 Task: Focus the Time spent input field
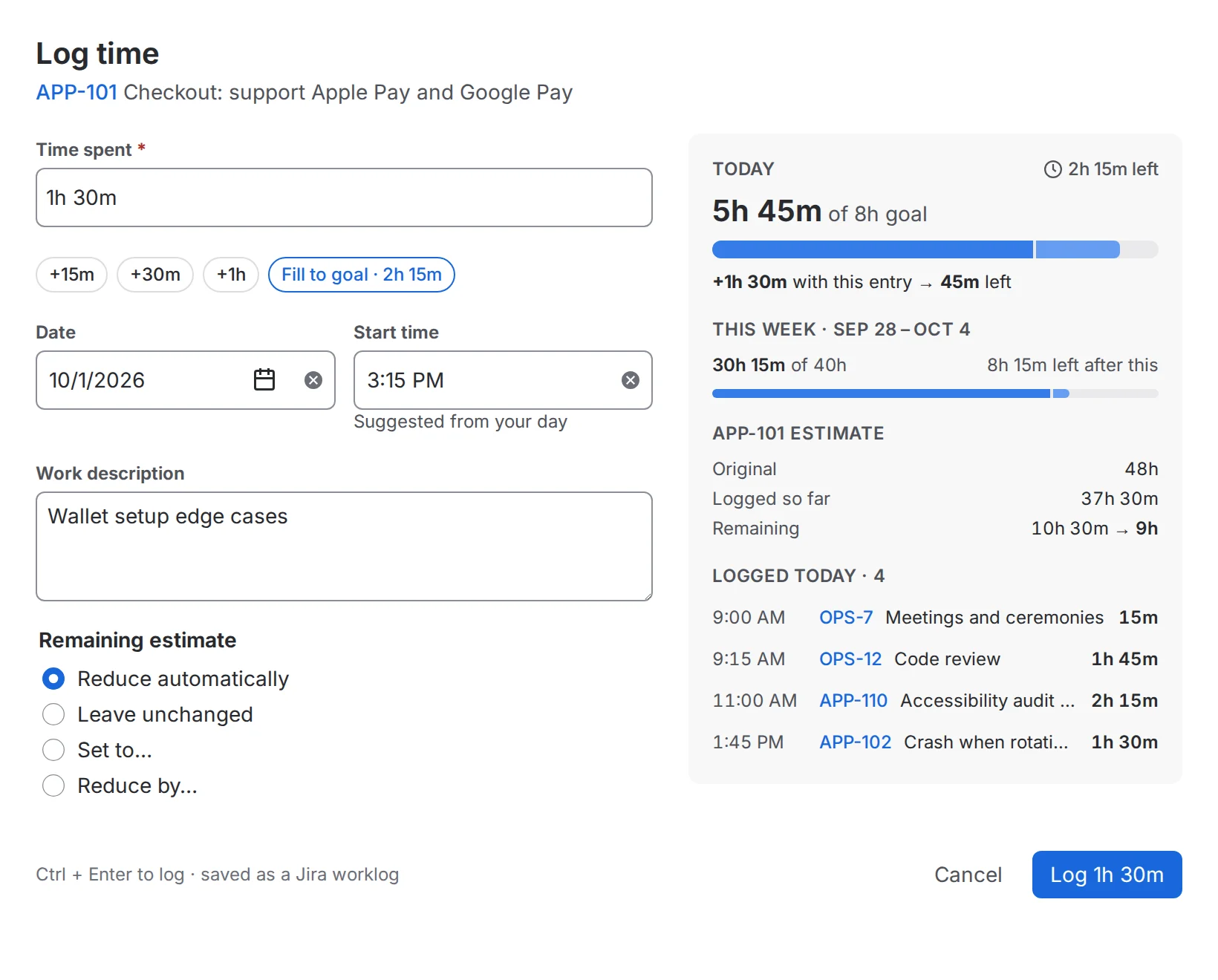click(x=345, y=197)
